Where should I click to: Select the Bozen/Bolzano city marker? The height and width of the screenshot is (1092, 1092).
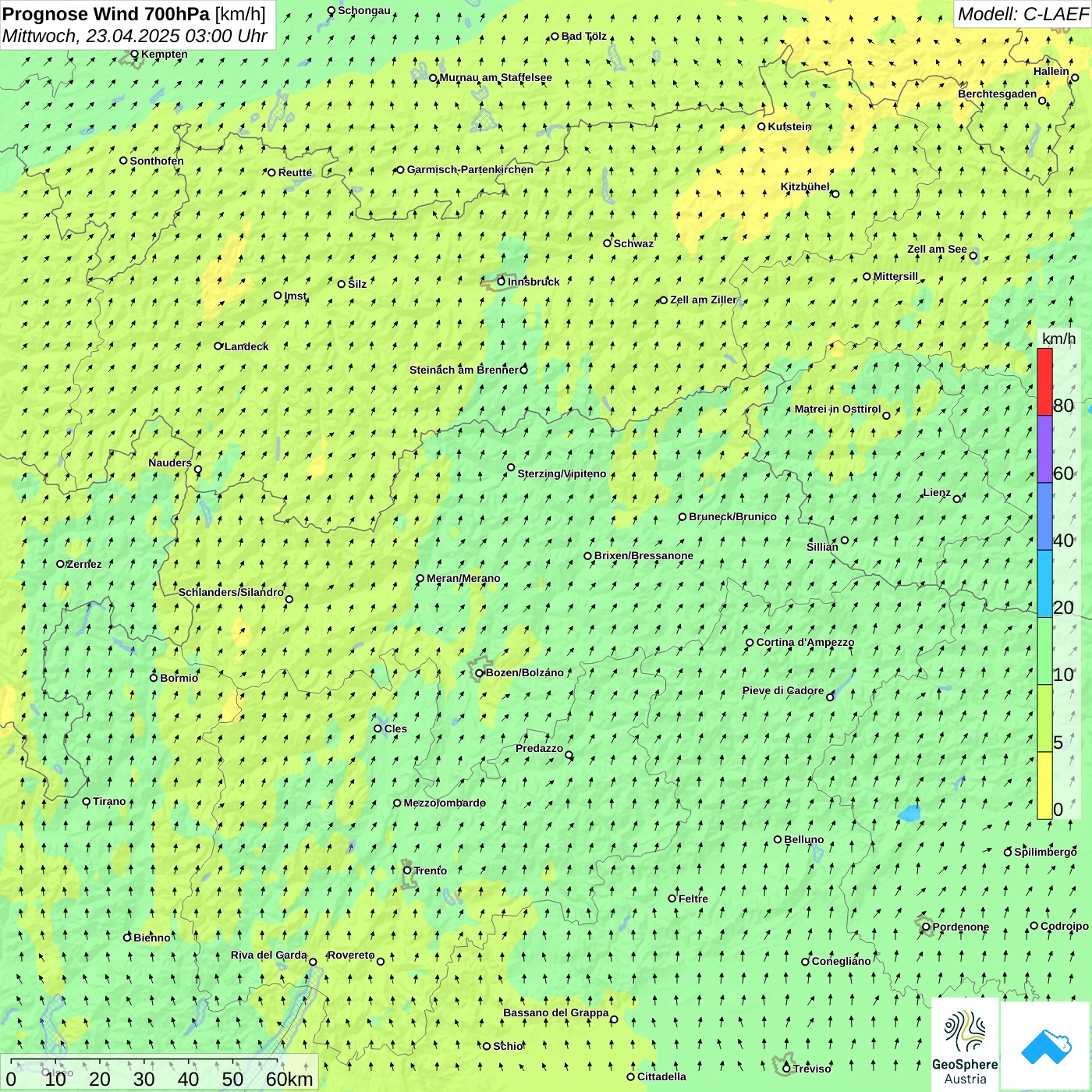(480, 673)
